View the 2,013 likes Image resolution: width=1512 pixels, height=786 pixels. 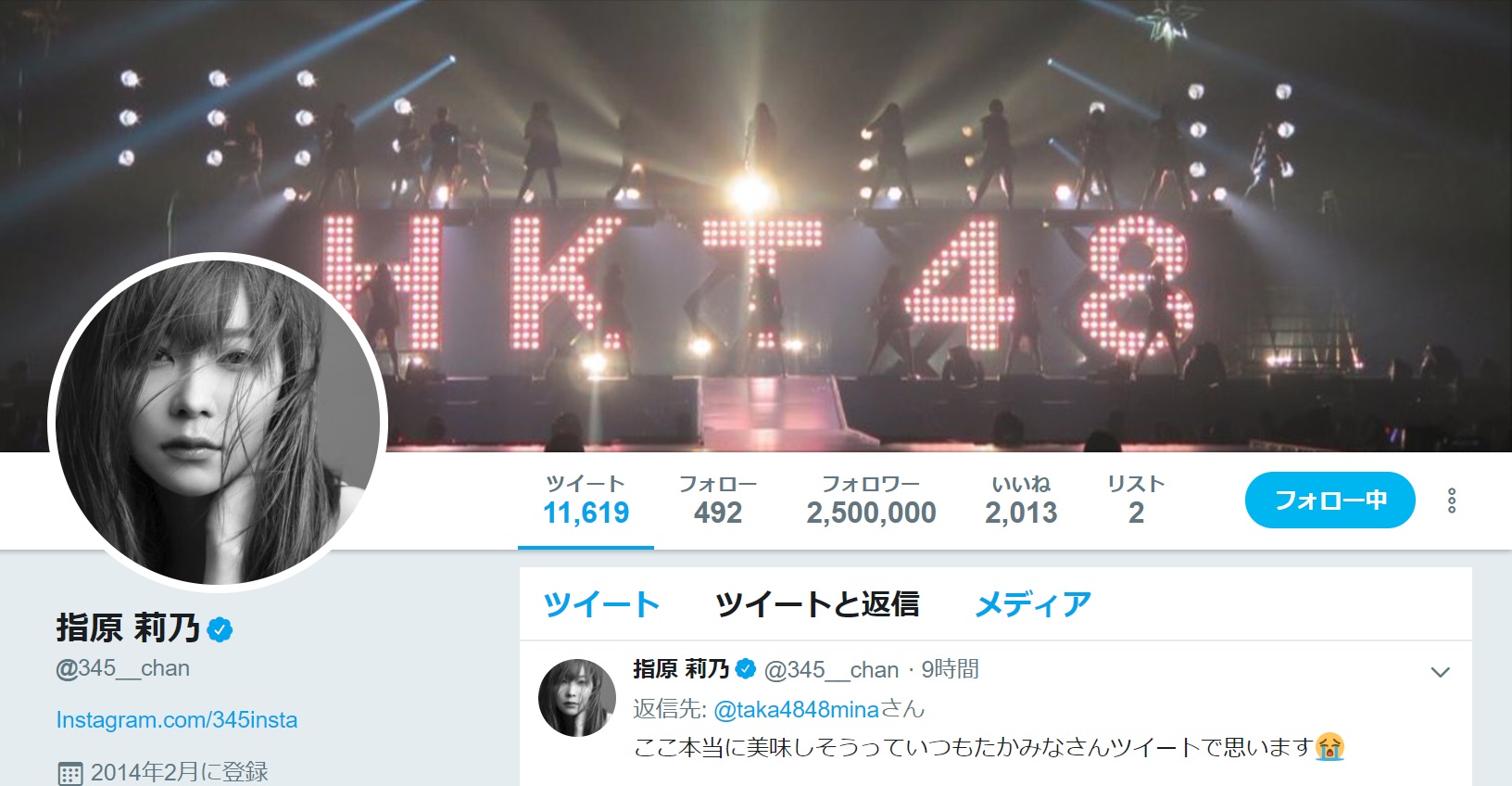pyautogui.click(x=1021, y=501)
